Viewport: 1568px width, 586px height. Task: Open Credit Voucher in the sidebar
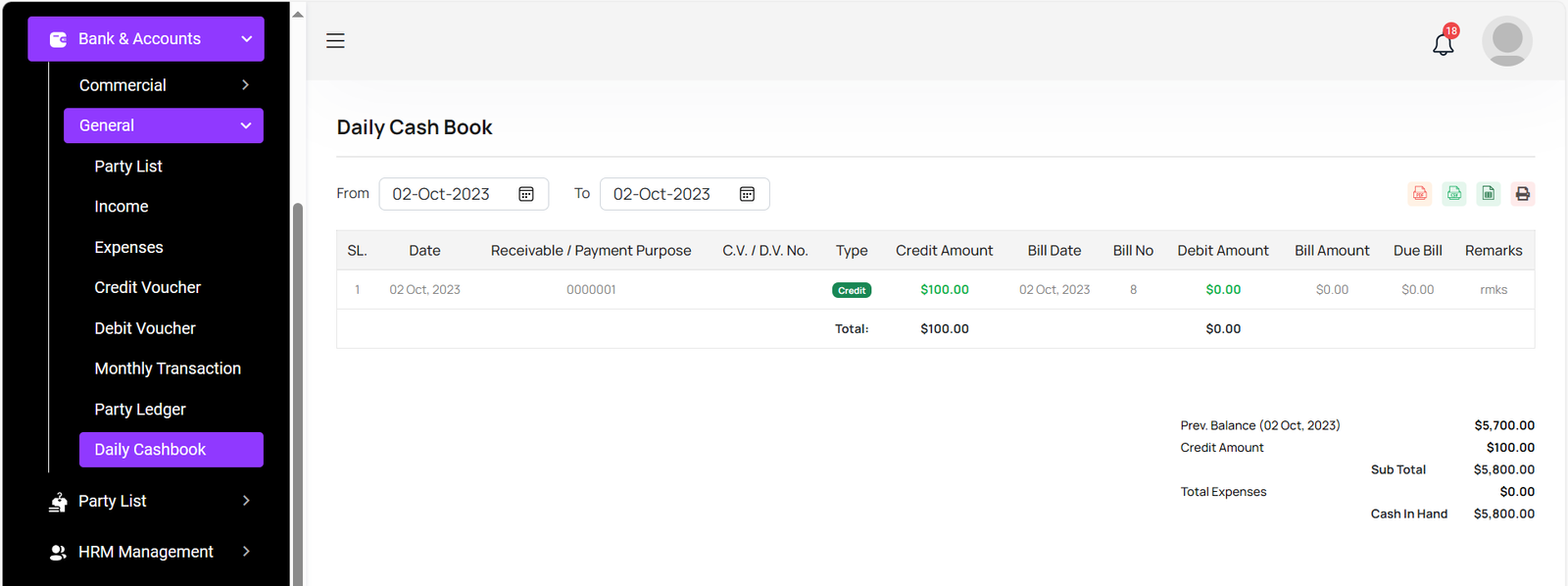147,287
